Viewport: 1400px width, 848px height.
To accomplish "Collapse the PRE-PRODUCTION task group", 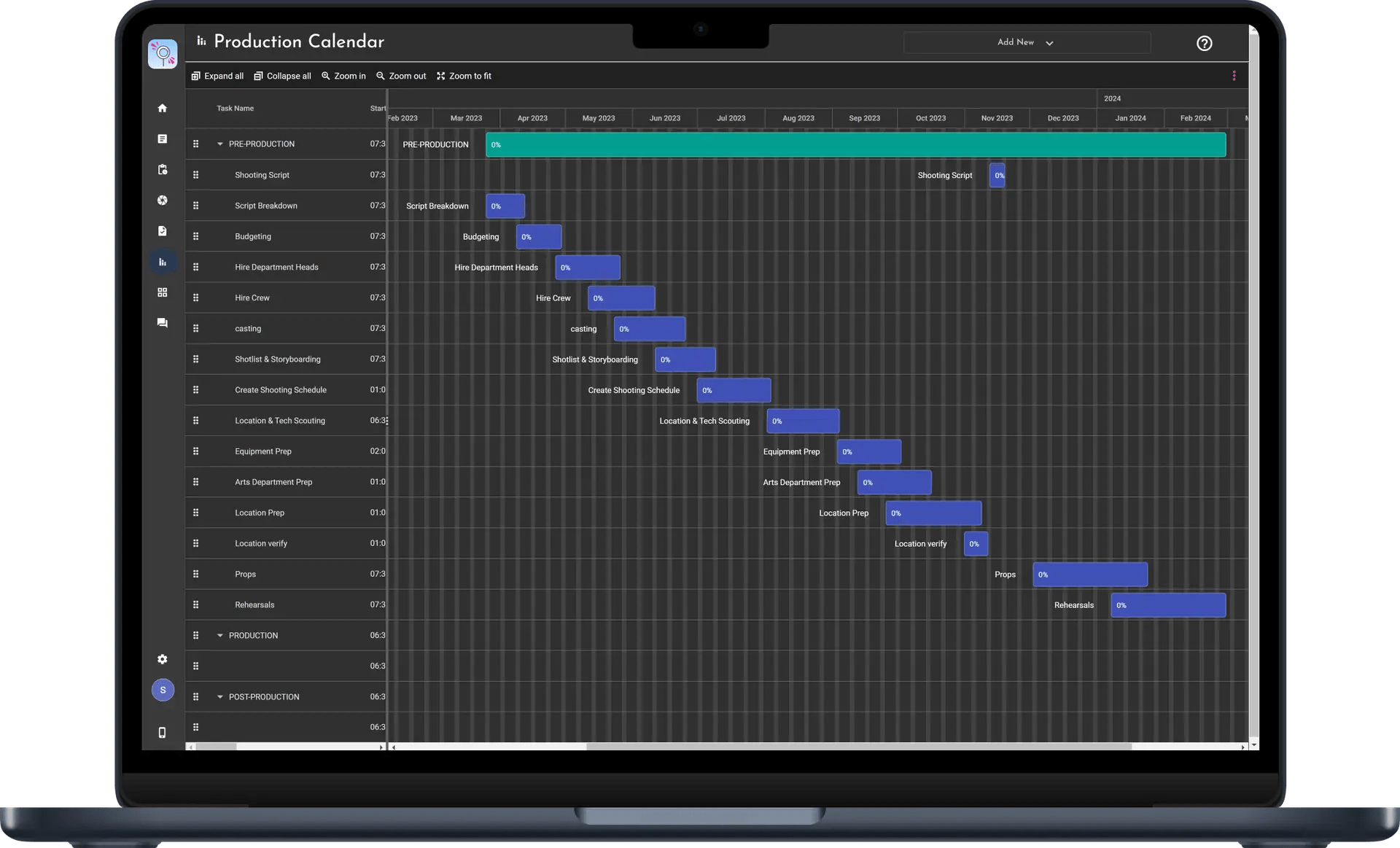I will (219, 144).
